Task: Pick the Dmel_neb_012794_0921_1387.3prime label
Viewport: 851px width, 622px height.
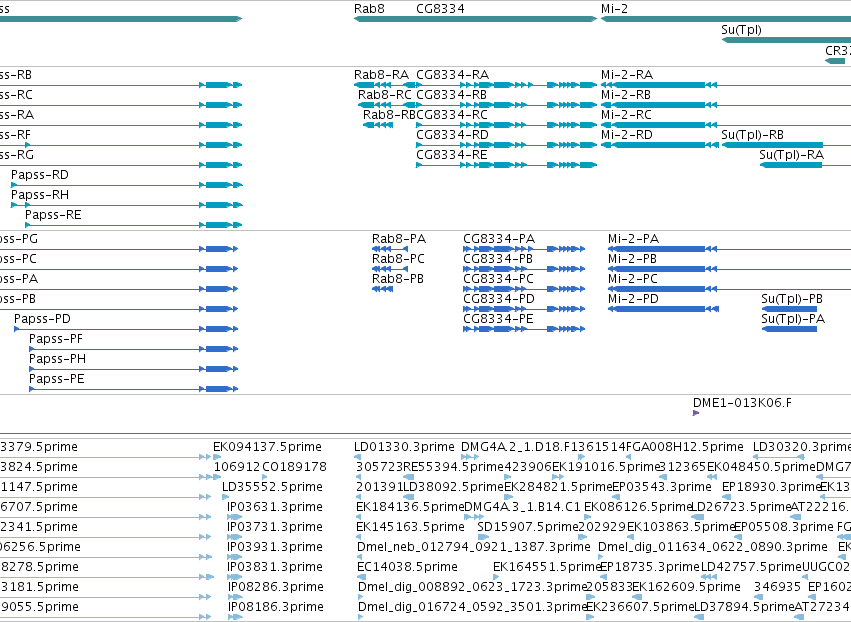Action: point(474,548)
